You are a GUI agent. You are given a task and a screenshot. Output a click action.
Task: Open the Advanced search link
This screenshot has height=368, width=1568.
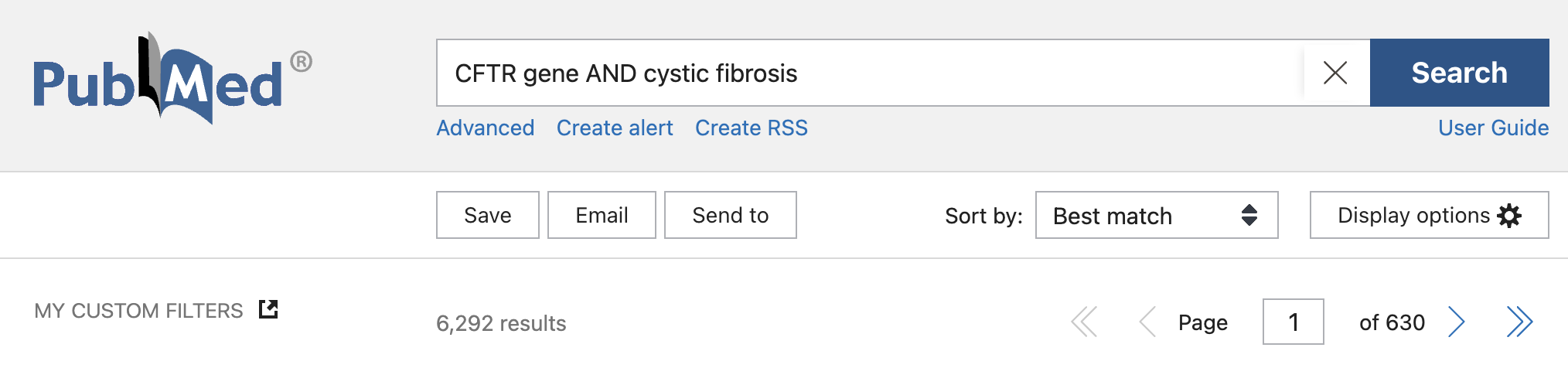click(x=485, y=128)
